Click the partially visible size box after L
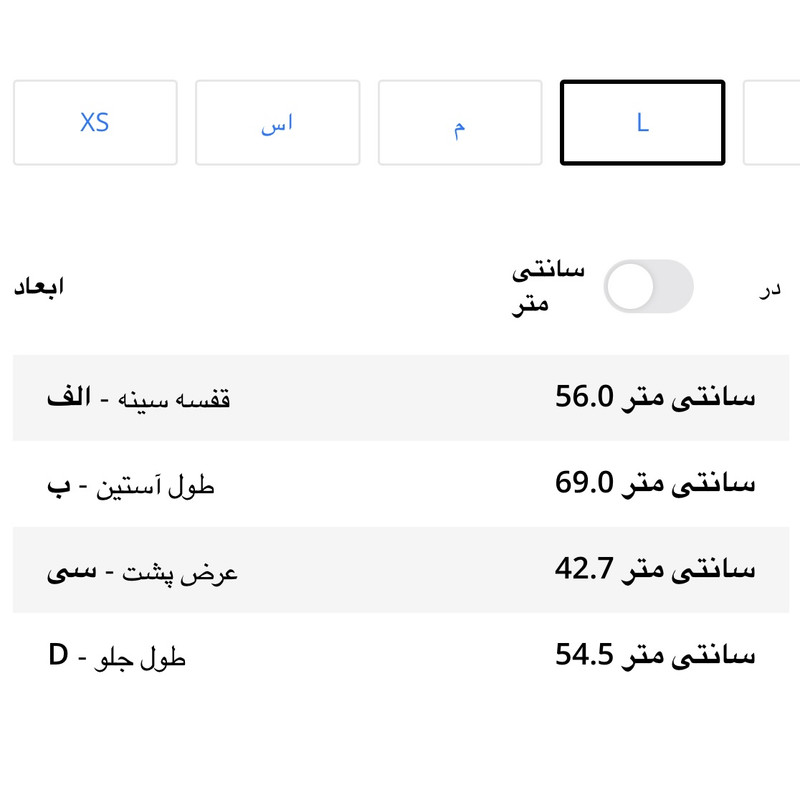This screenshot has width=800, height=800. click(772, 123)
